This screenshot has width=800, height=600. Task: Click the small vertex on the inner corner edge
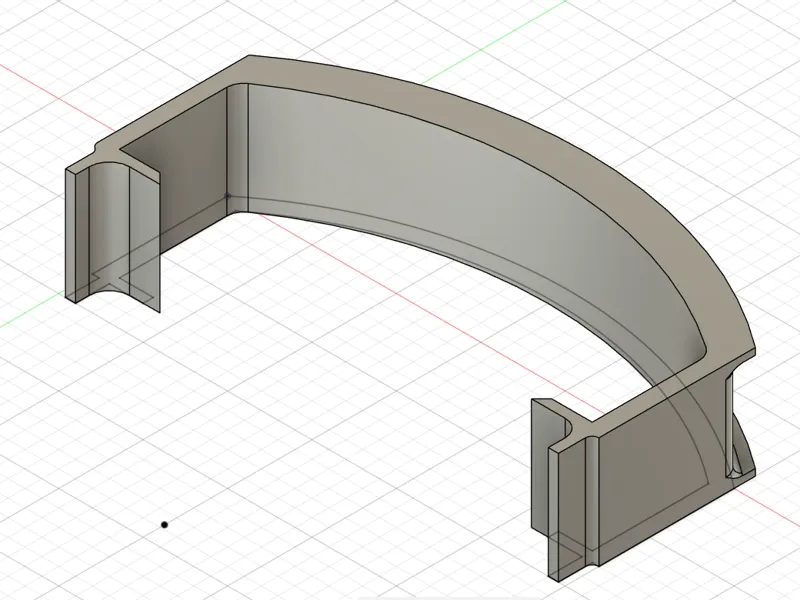pyautogui.click(x=228, y=195)
